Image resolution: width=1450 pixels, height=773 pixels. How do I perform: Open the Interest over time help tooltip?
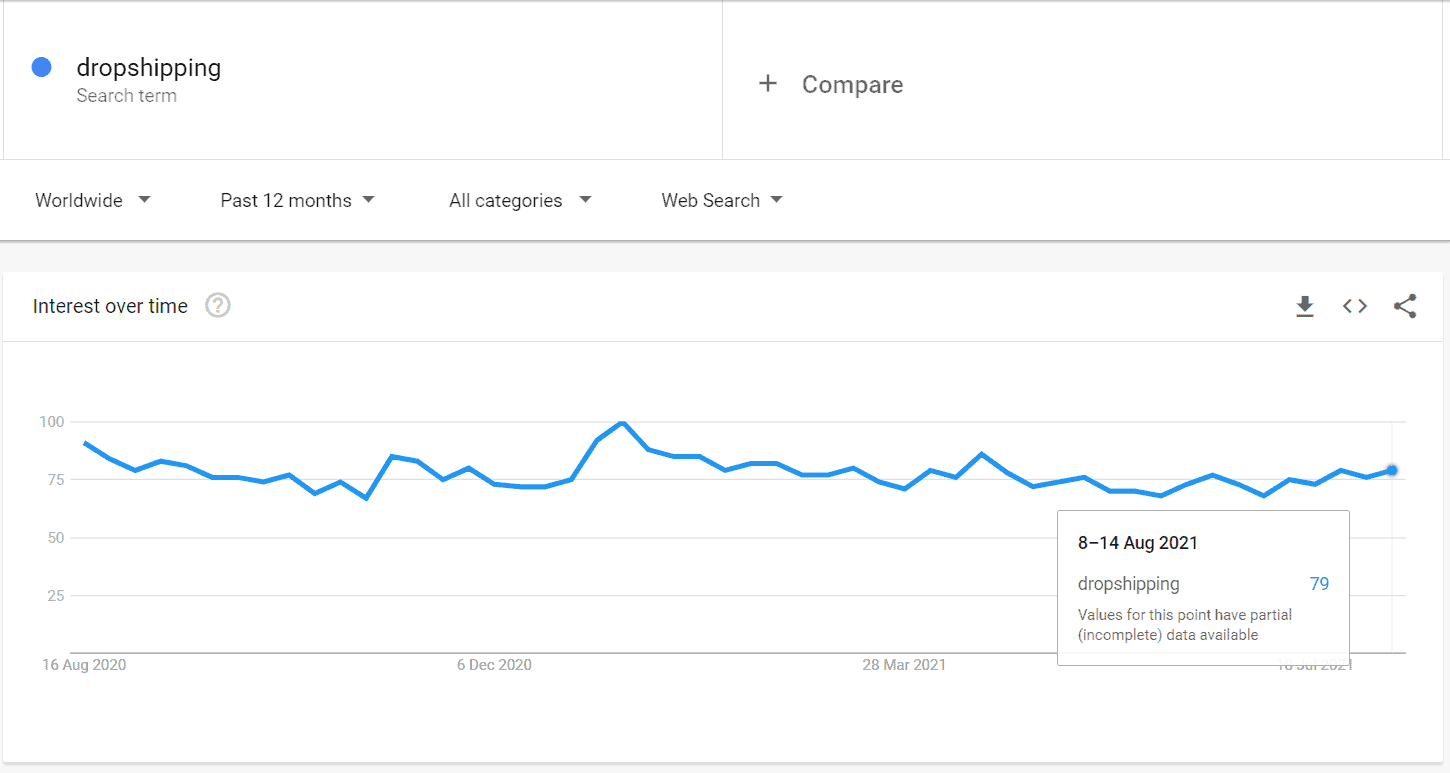pos(217,305)
